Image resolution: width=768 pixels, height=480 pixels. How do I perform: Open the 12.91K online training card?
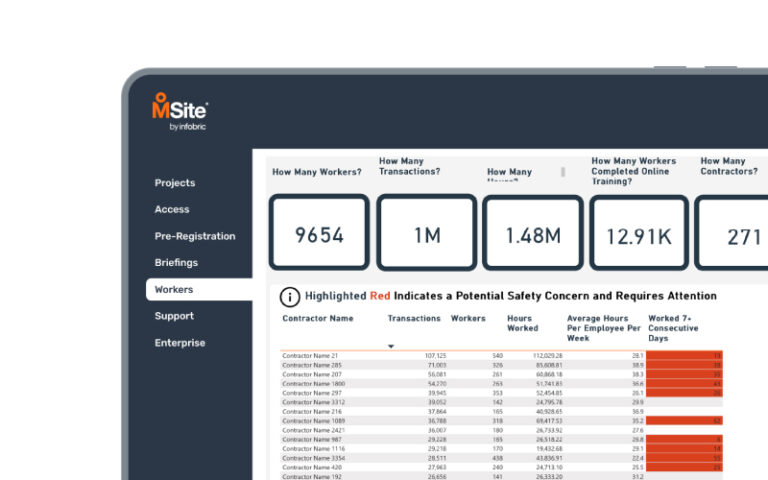[638, 233]
